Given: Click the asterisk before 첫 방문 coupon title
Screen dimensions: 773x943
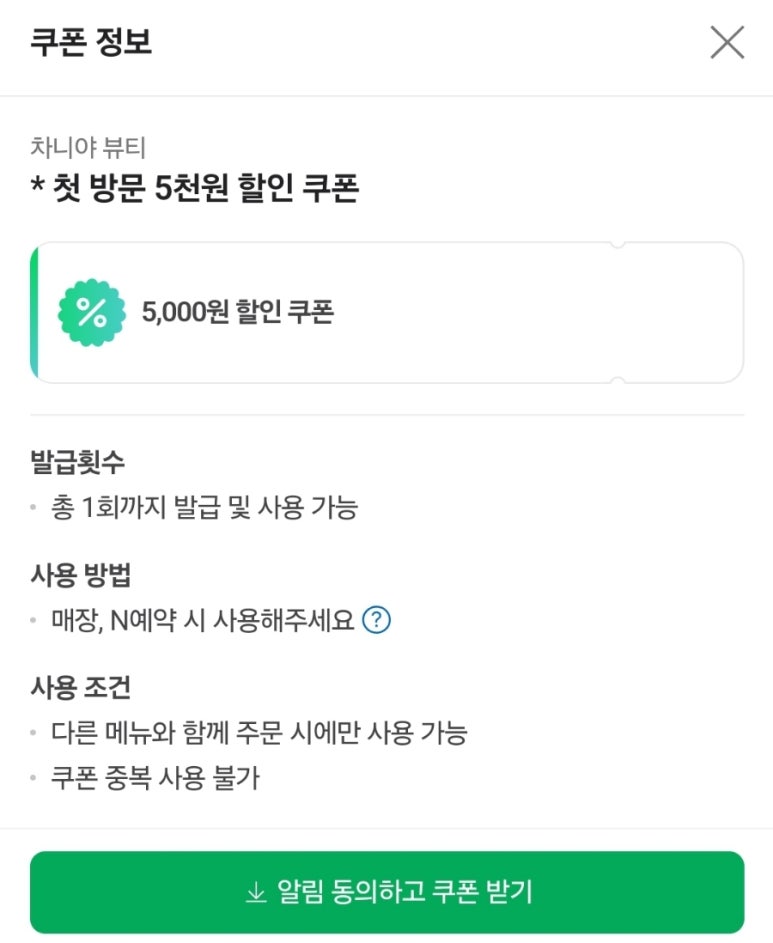Looking at the screenshot, I should pos(35,189).
